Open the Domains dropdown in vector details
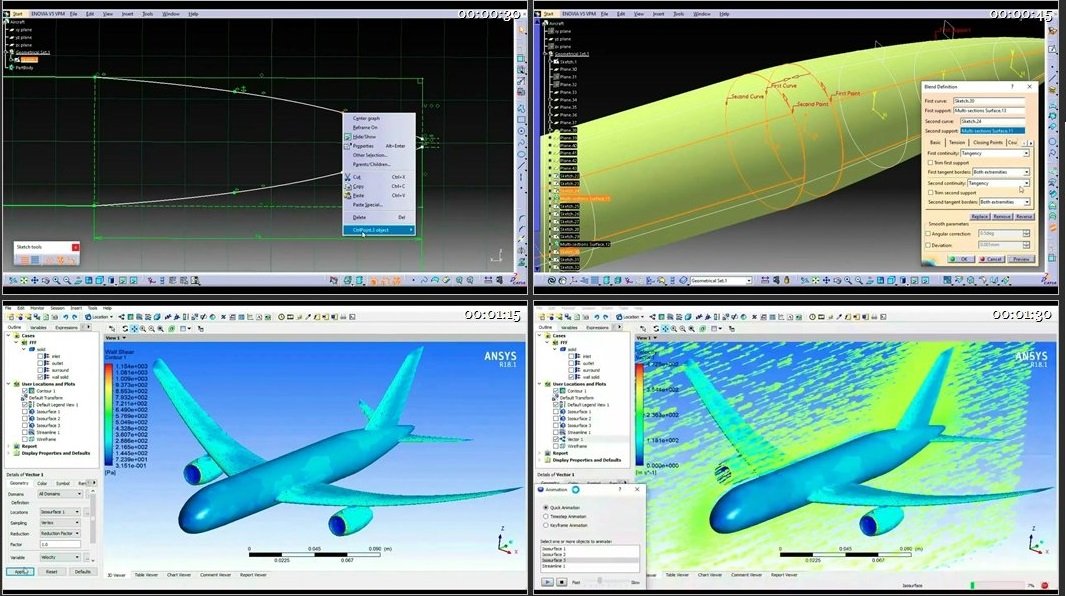Screen dimensions: 1066x596 [59, 494]
